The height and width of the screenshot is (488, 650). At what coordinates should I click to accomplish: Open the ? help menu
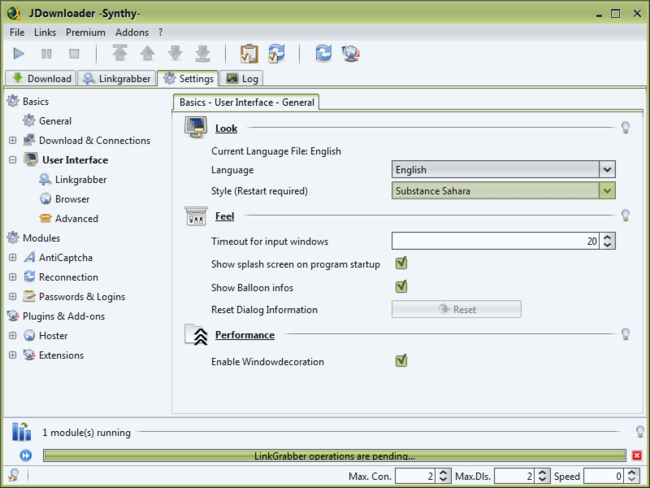coord(160,32)
